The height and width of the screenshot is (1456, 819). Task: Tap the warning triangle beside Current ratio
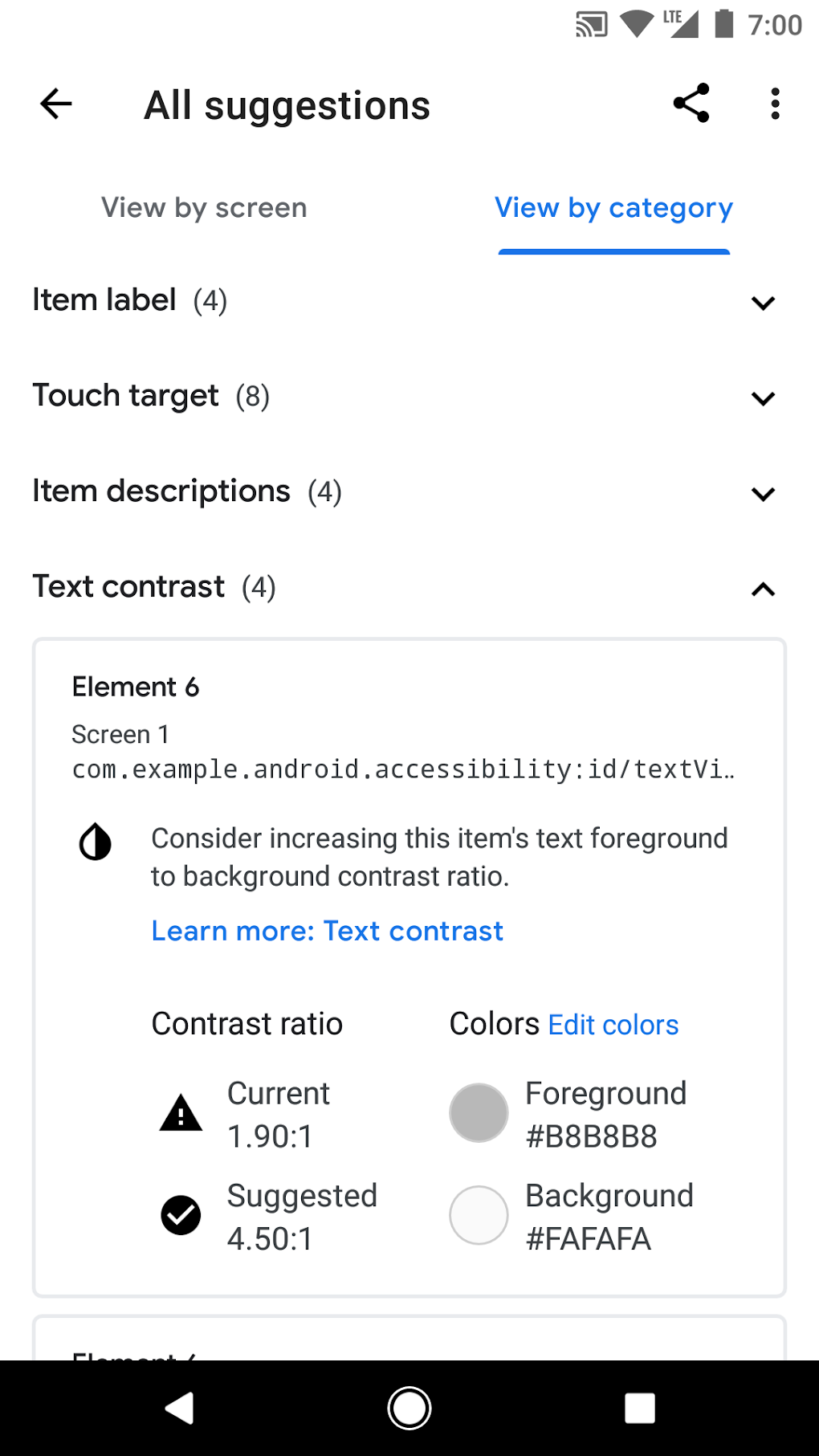pos(181,1114)
